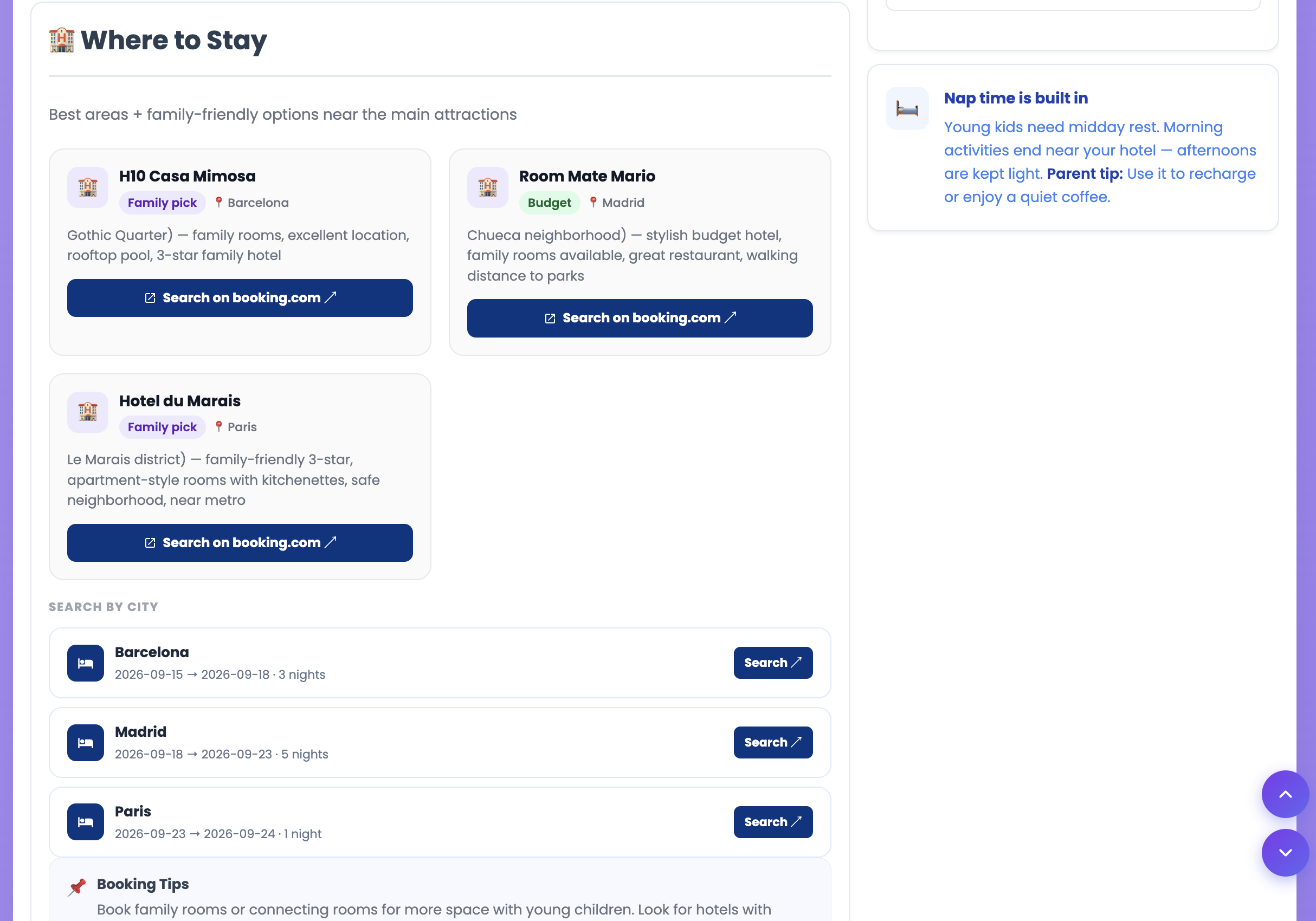
Task: Click the location pin next to Madrid
Action: pyautogui.click(x=594, y=202)
